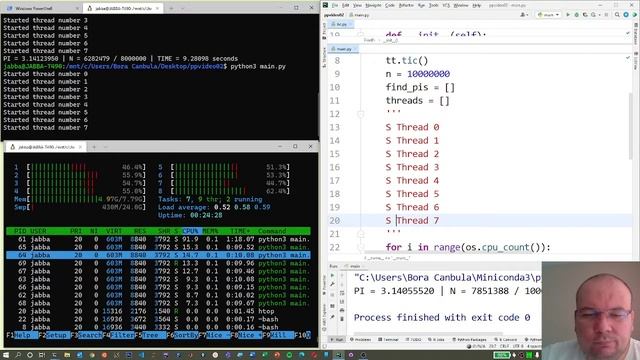Click the editor vertical scrollbar in PyCharm
This screenshot has height=360, width=640.
(631, 127)
